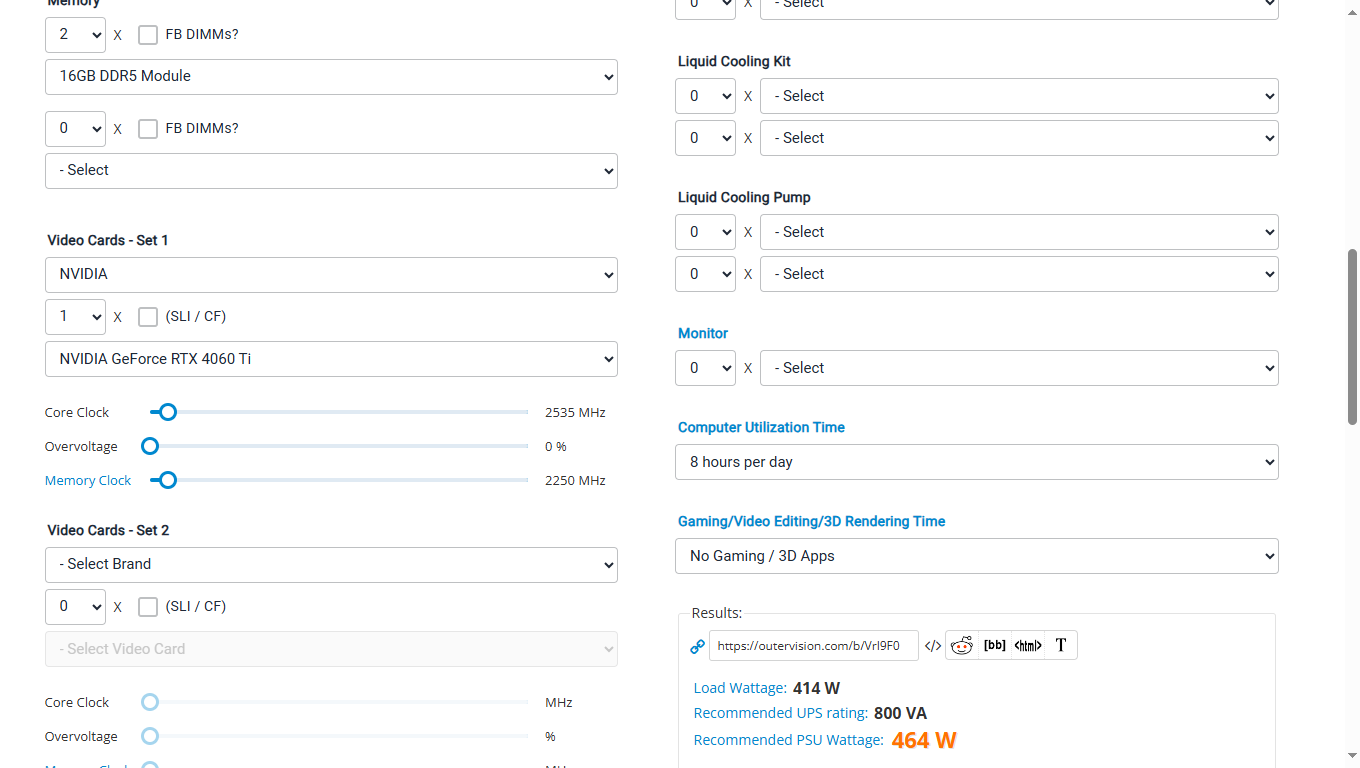Open the NVIDIA brand dropdown in Set 1

[331, 275]
